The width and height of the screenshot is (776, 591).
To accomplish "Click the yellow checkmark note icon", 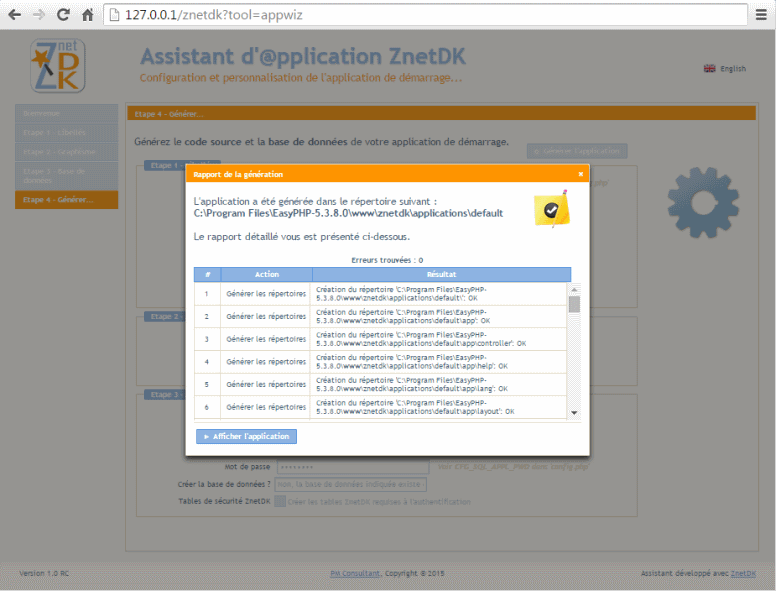I will point(551,208).
